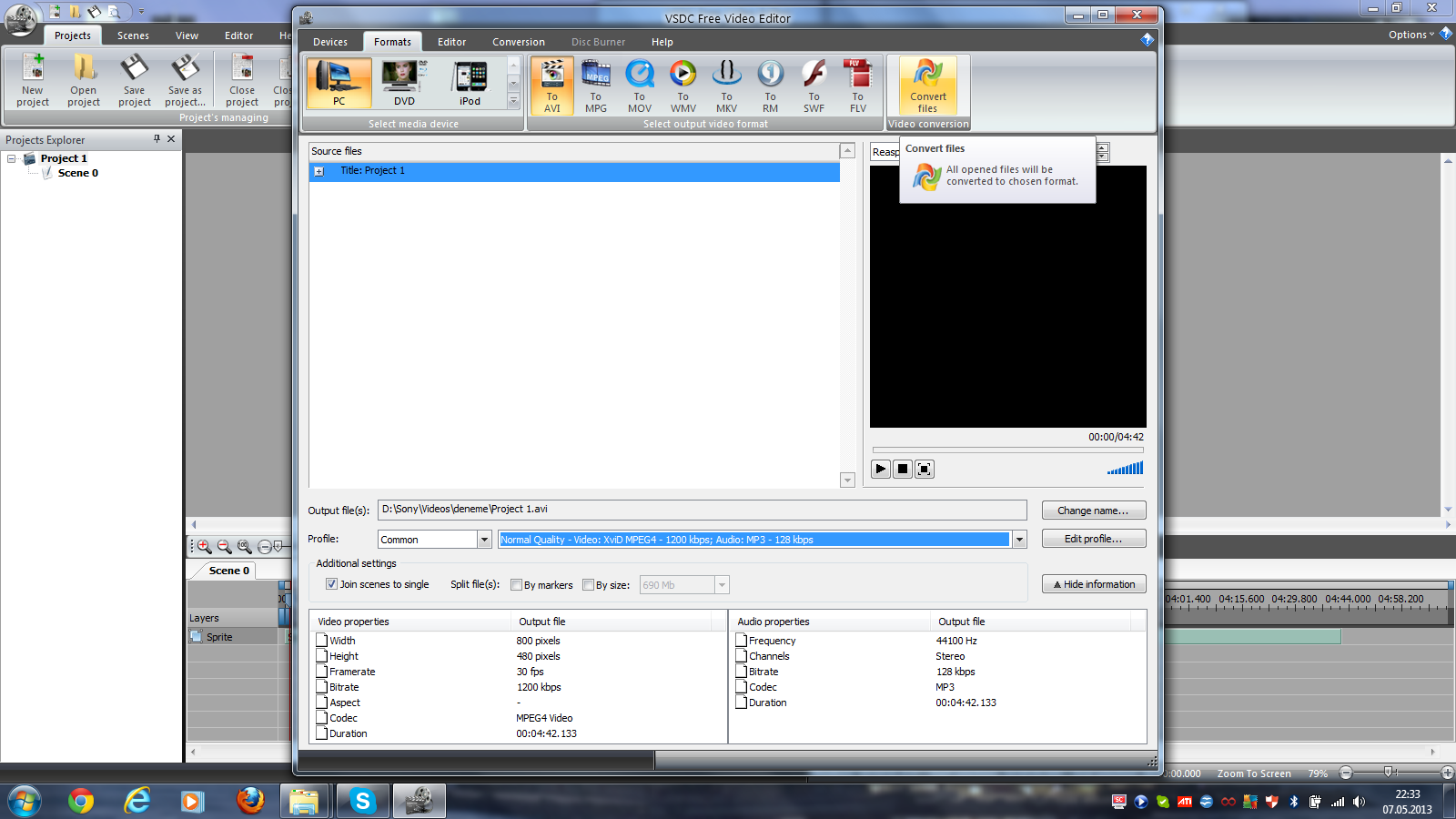Open the media device gallery dropdown arrow

[x=513, y=102]
